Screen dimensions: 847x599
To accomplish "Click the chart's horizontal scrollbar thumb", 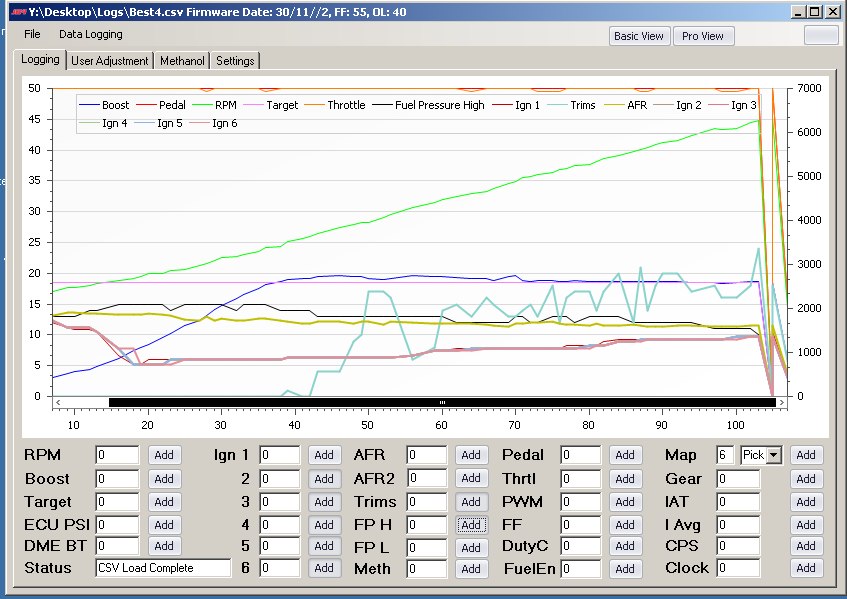I will coord(442,402).
